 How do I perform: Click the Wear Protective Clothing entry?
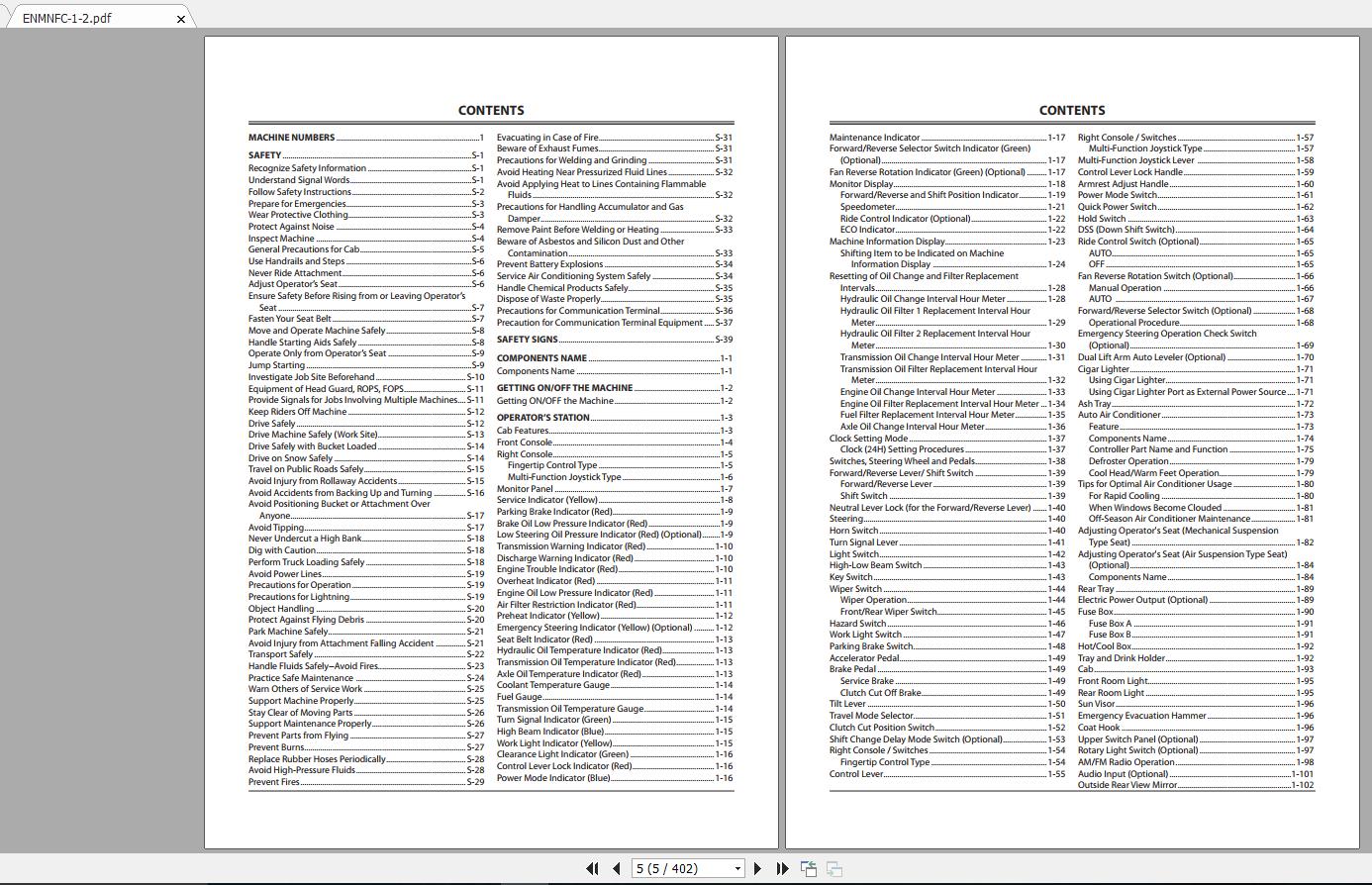click(x=366, y=215)
